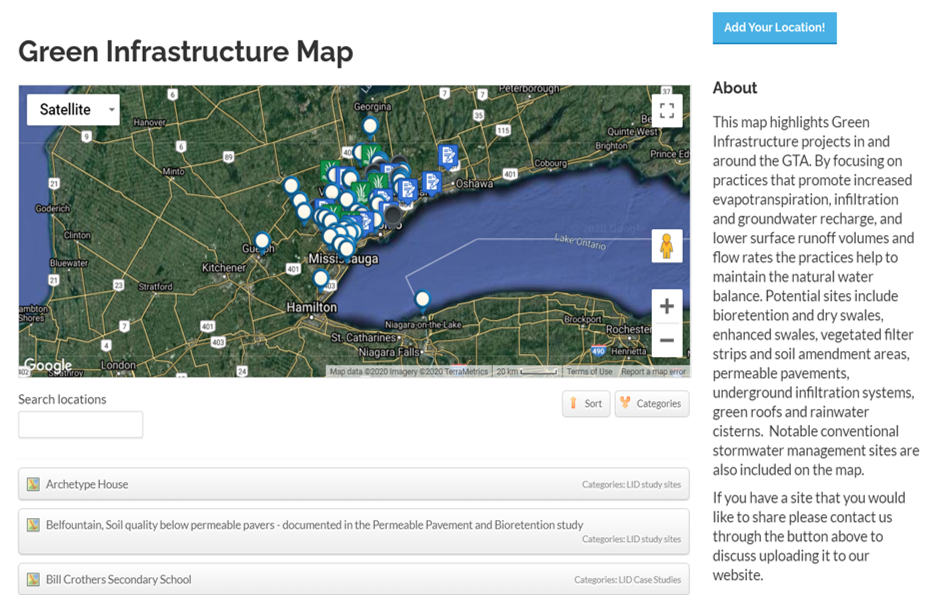Image resolution: width=931 pixels, height=595 pixels.
Task: Expand the Bill Crothers Secondary School entry
Action: pos(353,579)
